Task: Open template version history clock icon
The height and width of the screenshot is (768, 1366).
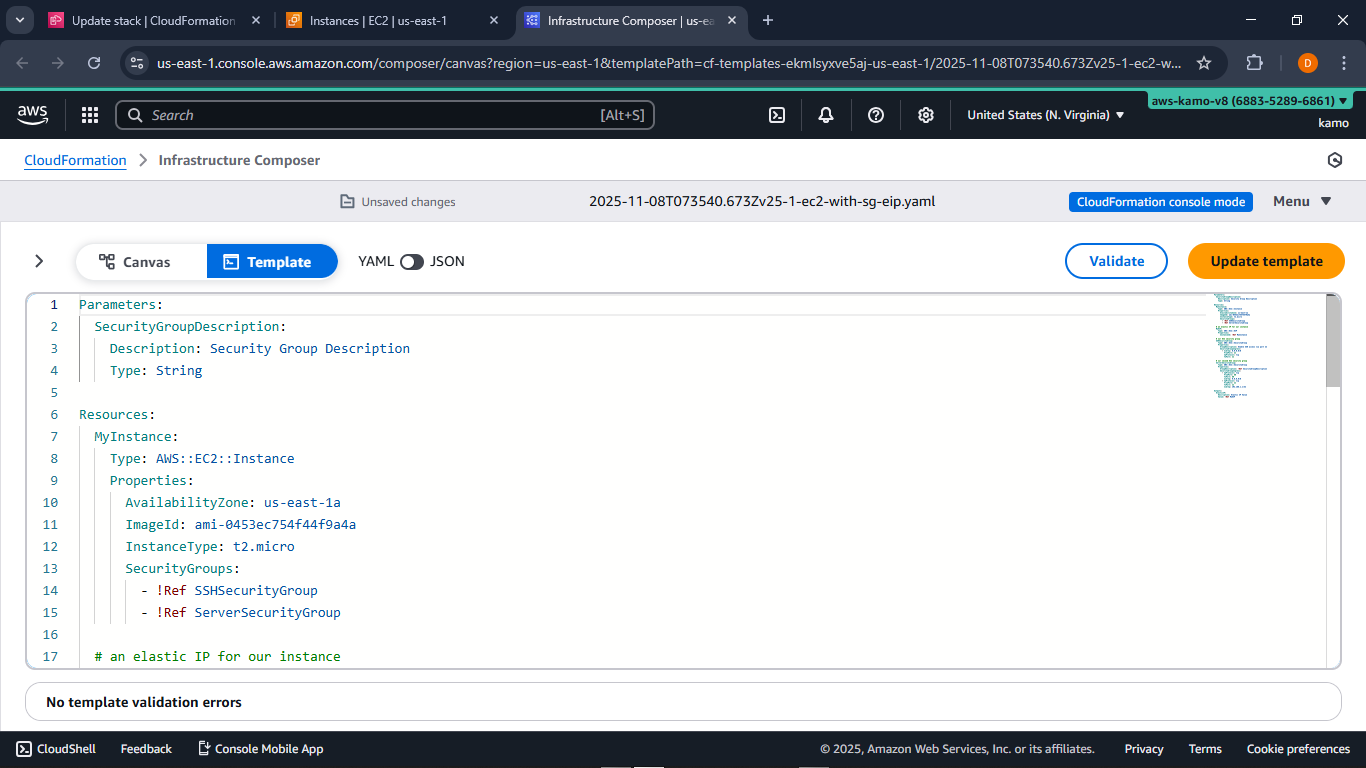Action: pos(1335,159)
